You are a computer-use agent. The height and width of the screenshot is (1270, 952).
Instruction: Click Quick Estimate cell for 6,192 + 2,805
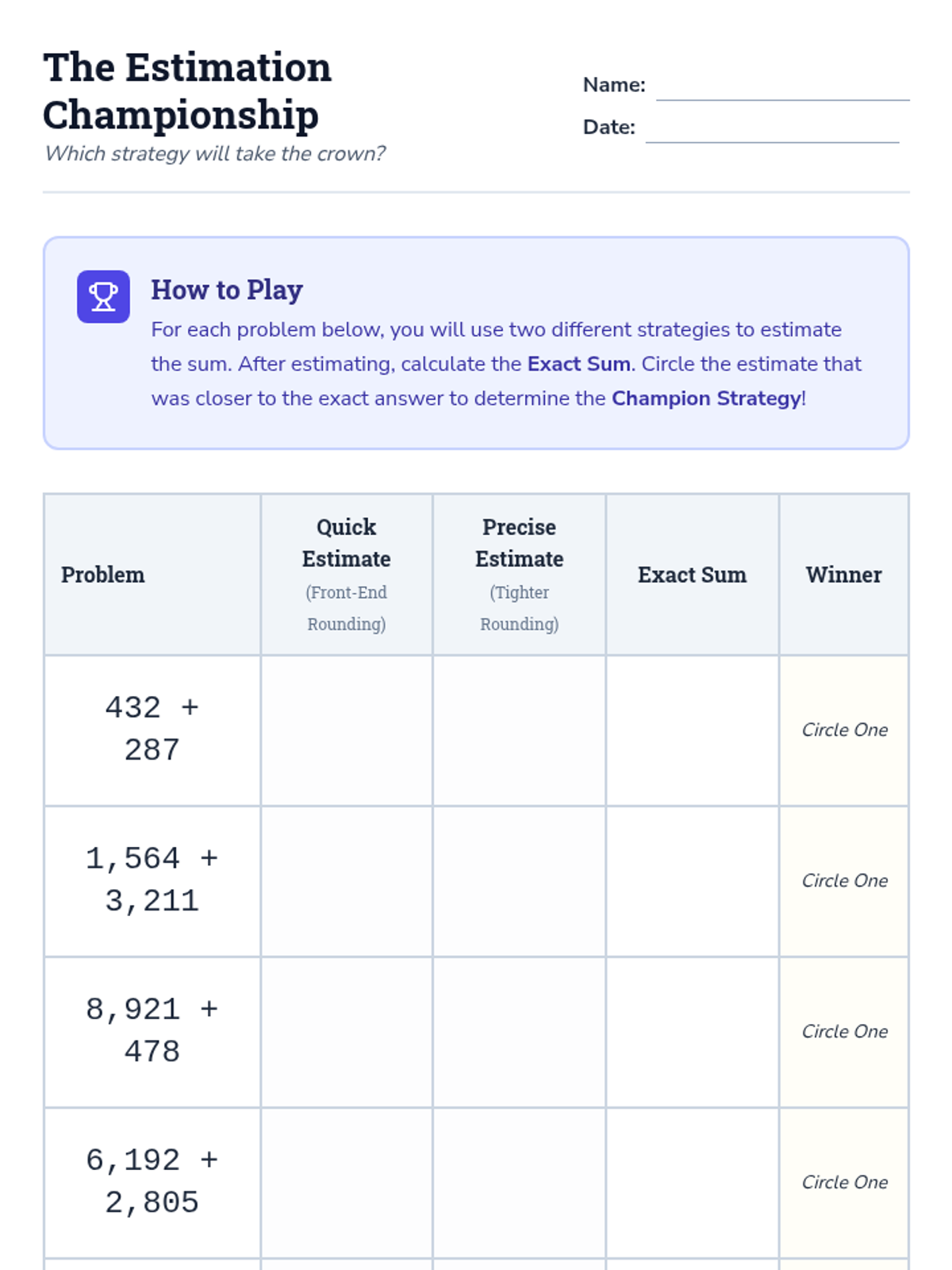tap(347, 1183)
